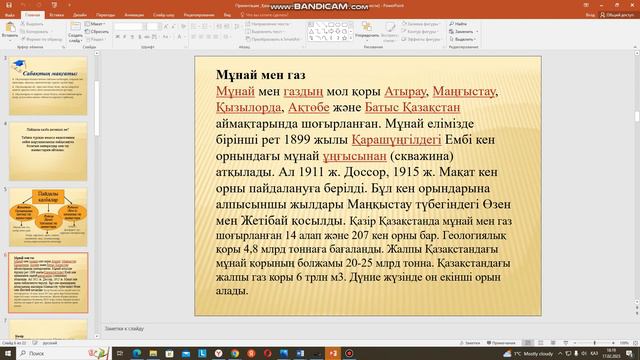This screenshot has width=640, height=360.
Task: Open Shape Outline (Контур фигуры) dropdown
Action: pyautogui.click(x=420, y=31)
